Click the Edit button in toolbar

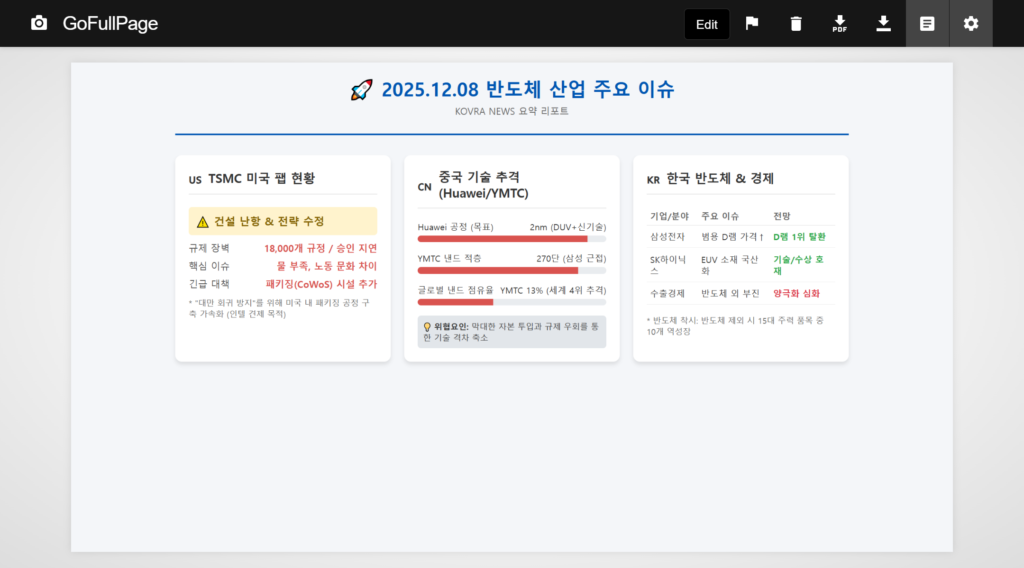tap(706, 24)
